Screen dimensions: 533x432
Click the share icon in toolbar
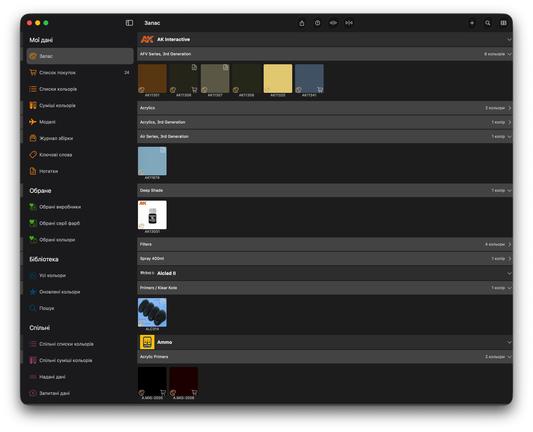[x=302, y=23]
